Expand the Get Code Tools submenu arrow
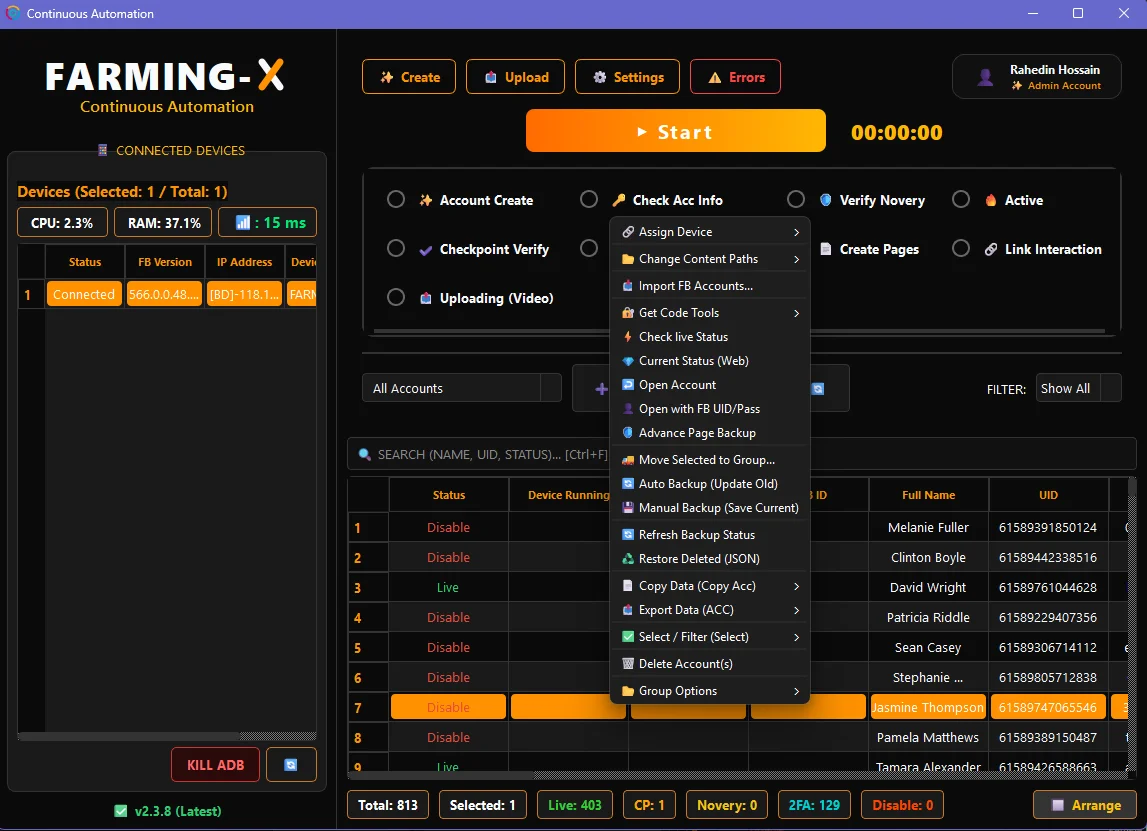Screen dimensions: 1147x831 797,313
